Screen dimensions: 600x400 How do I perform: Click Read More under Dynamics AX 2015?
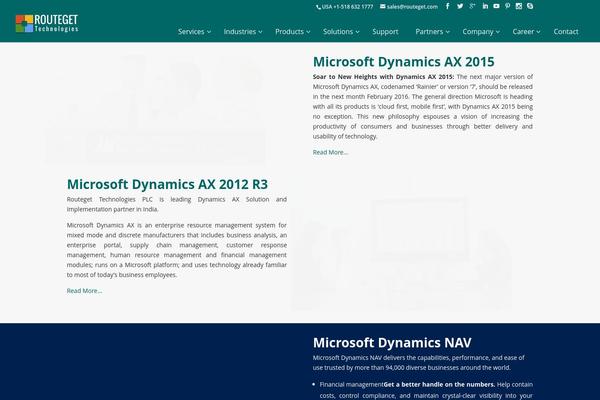point(330,152)
